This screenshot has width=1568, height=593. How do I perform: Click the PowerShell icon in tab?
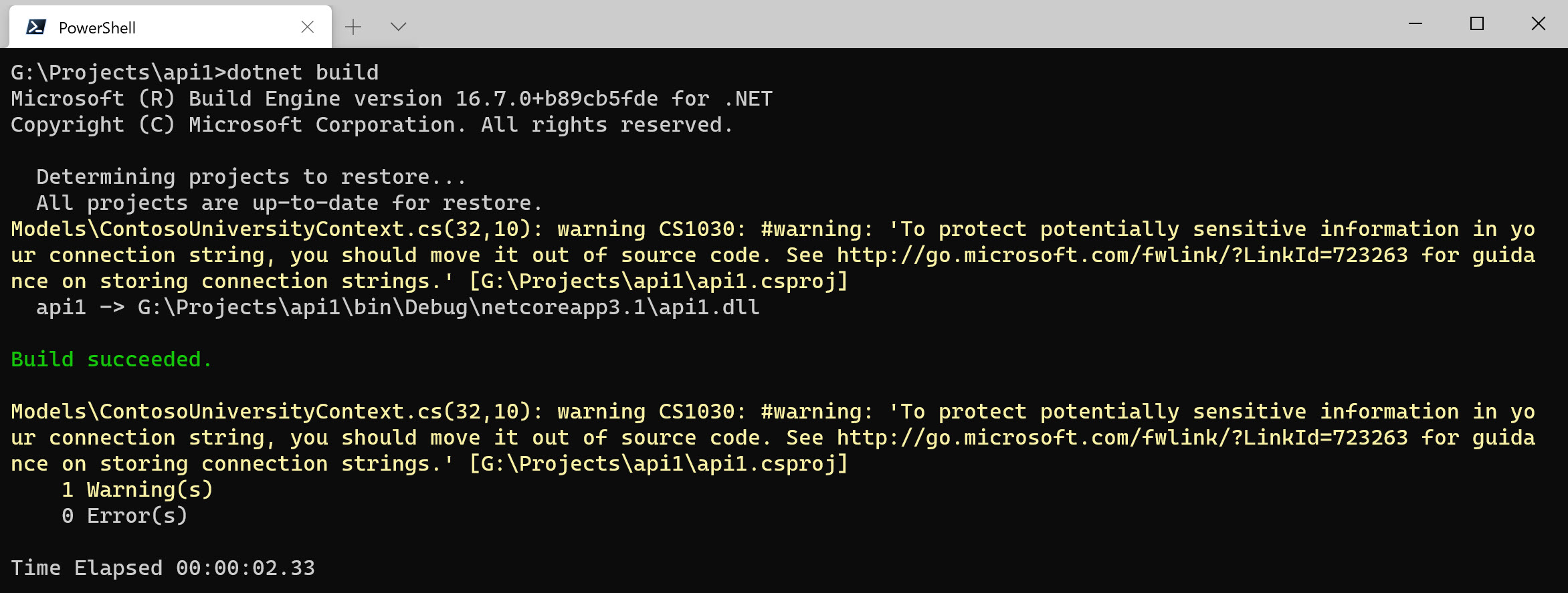(x=35, y=27)
